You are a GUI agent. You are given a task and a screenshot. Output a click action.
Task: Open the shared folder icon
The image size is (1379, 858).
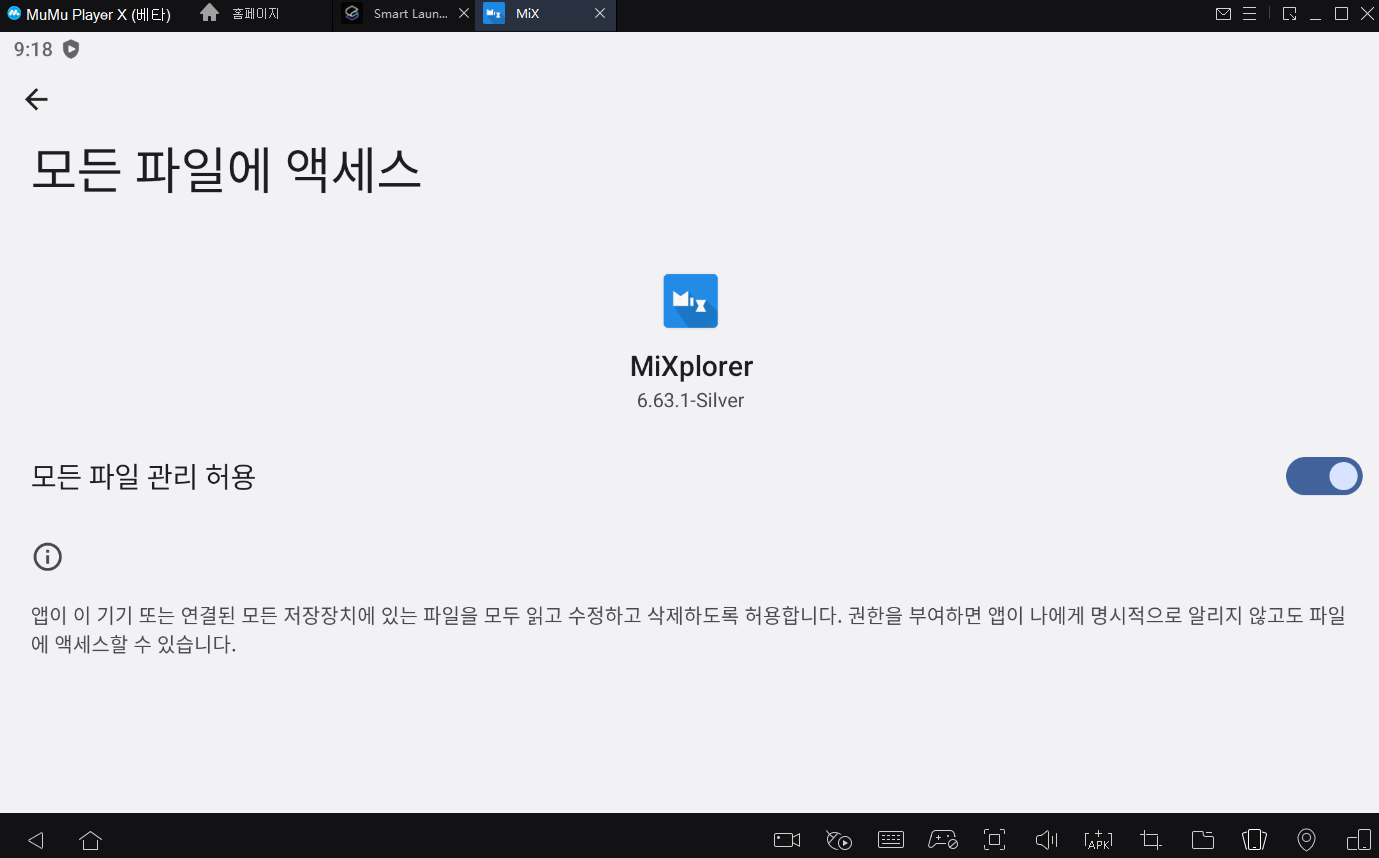1202,840
